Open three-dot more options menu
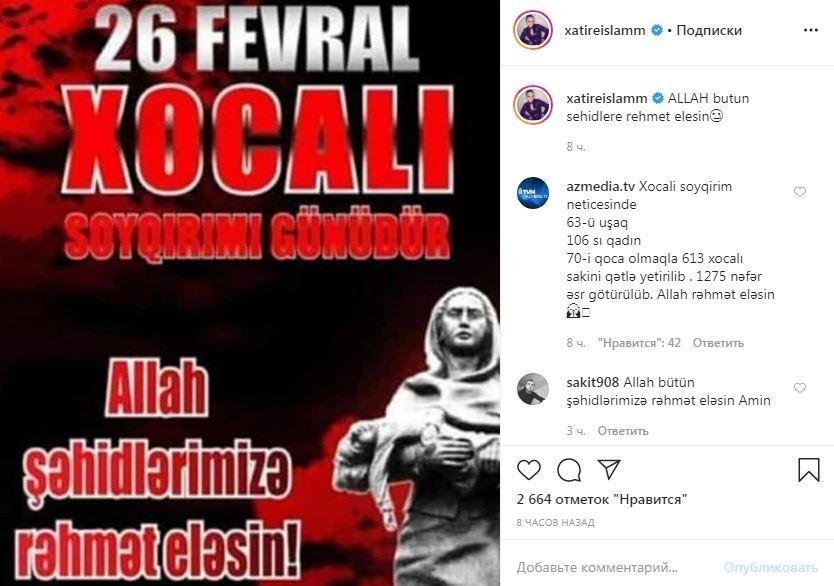This screenshot has width=834, height=586. 811,30
